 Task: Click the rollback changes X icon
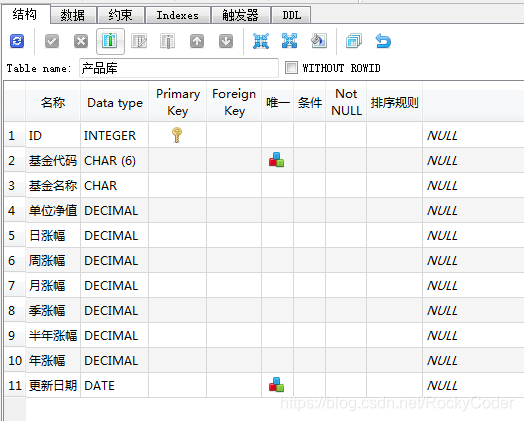coord(81,41)
